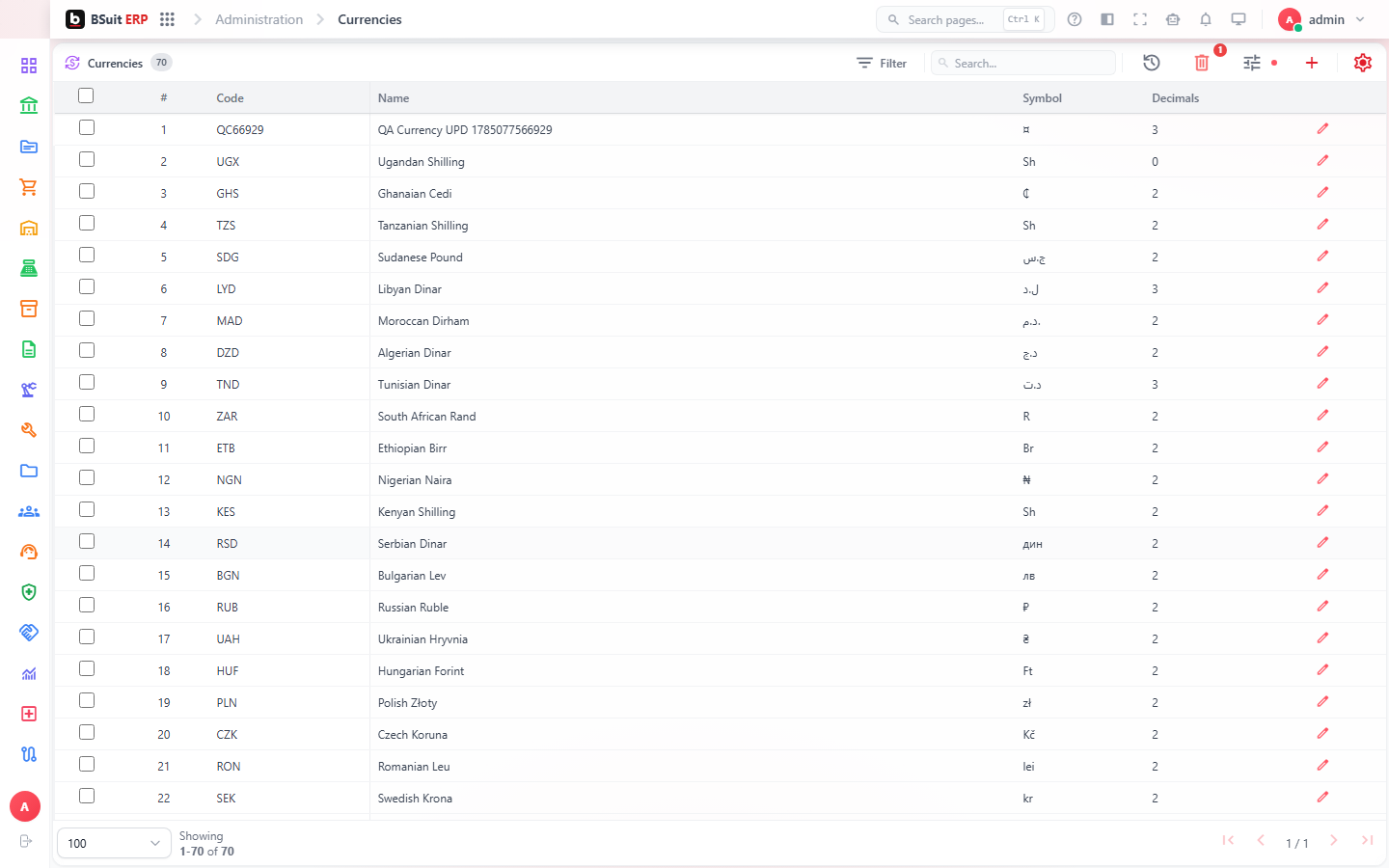
Task: Open the people group HR icon
Action: 29,511
